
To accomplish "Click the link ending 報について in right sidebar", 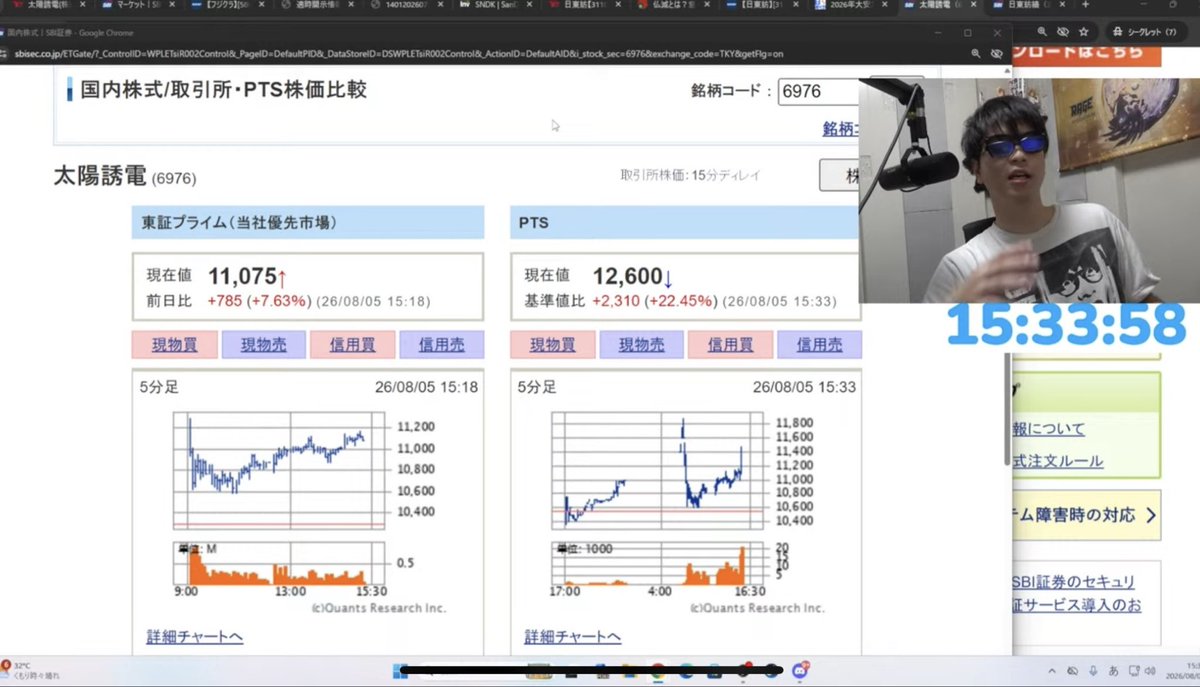I will pyautogui.click(x=1048, y=429).
